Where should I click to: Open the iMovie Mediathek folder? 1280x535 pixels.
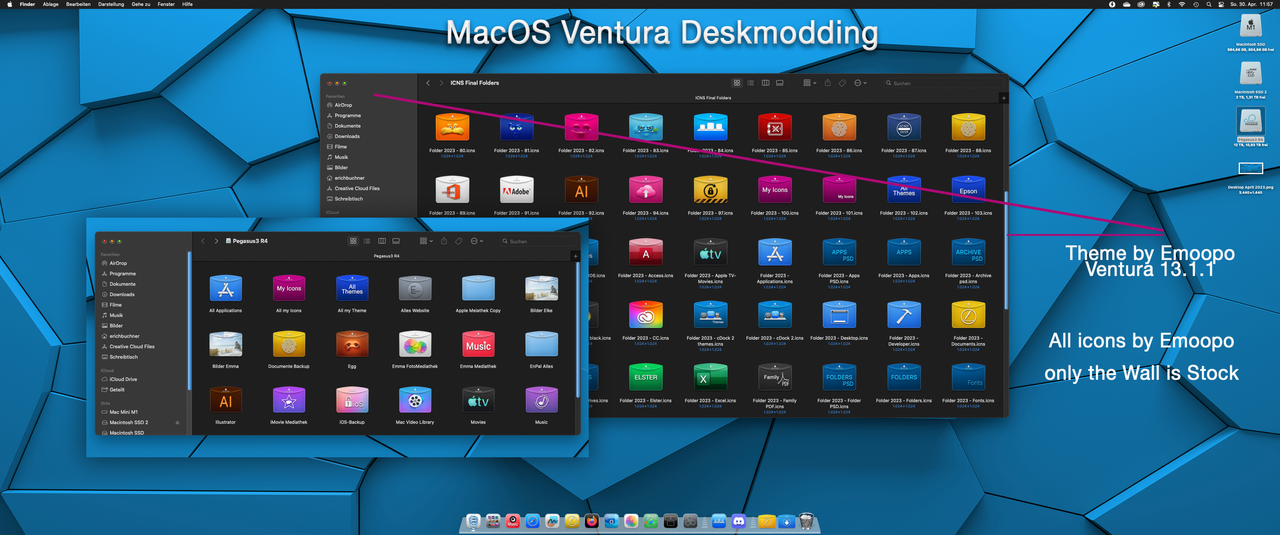tap(288, 400)
